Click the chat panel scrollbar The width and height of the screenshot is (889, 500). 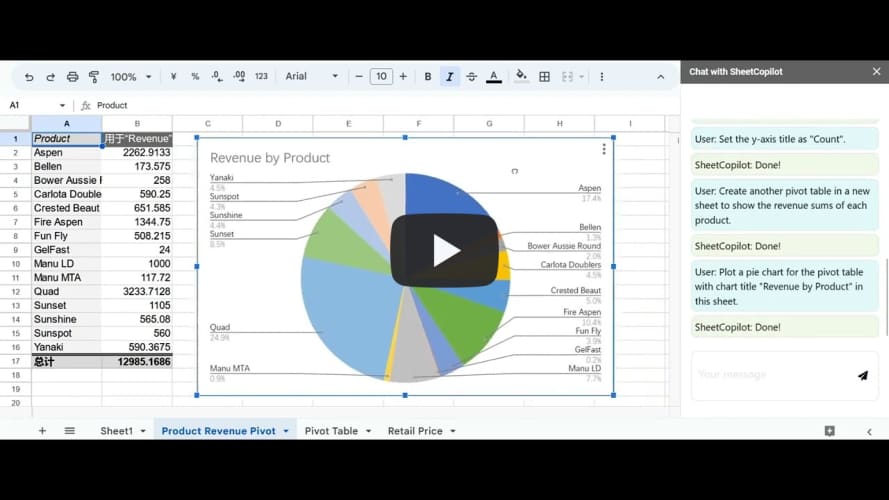tap(886, 297)
